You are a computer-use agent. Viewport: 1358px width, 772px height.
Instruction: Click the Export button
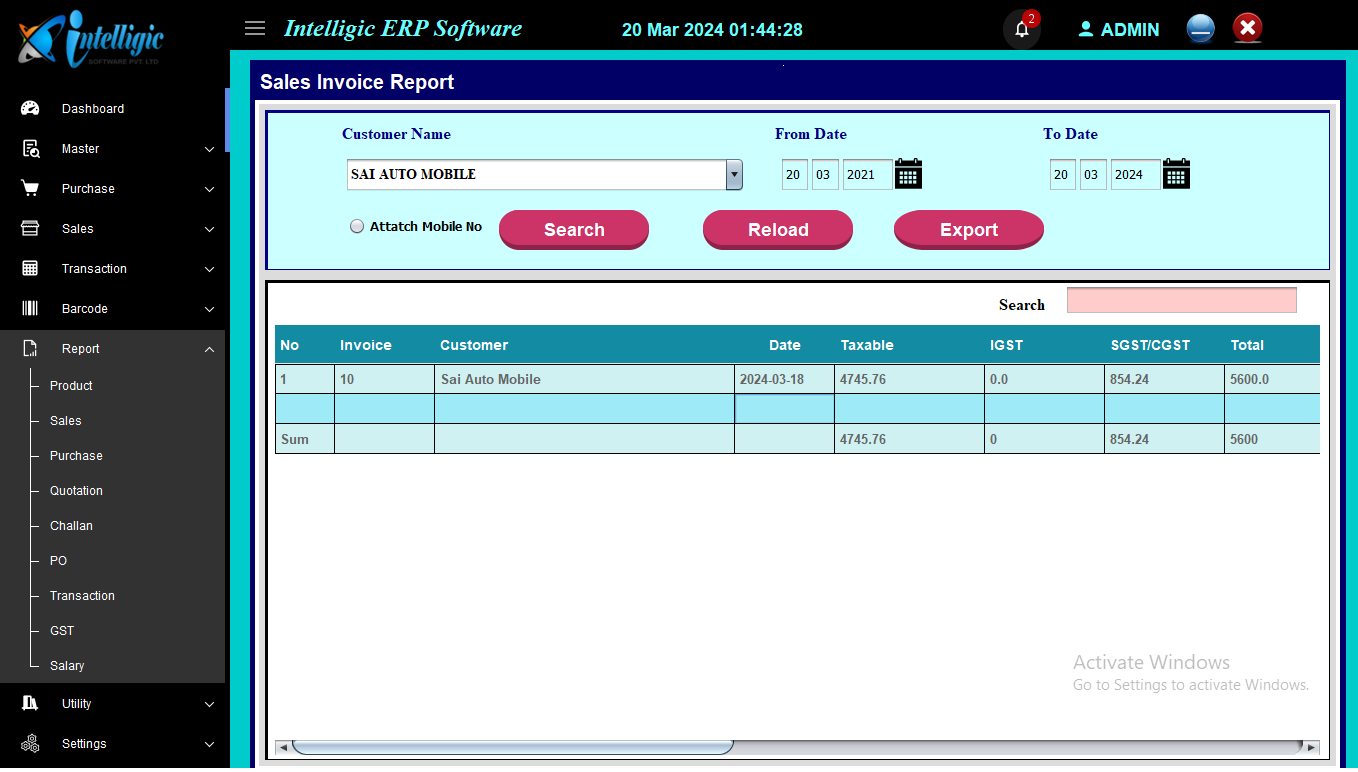point(968,230)
